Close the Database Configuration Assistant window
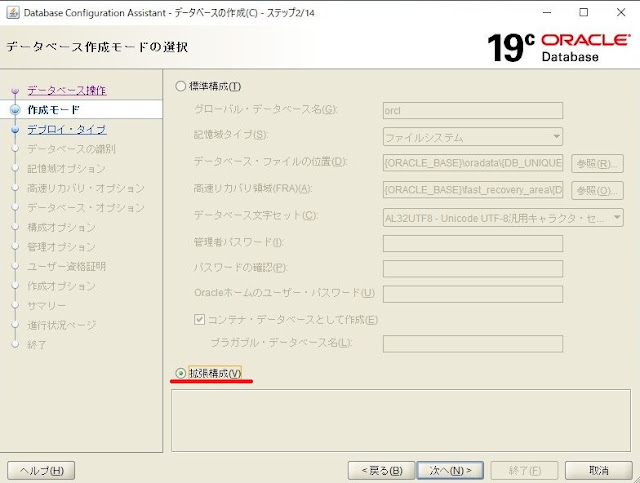This screenshot has width=640, height=483. (621, 13)
